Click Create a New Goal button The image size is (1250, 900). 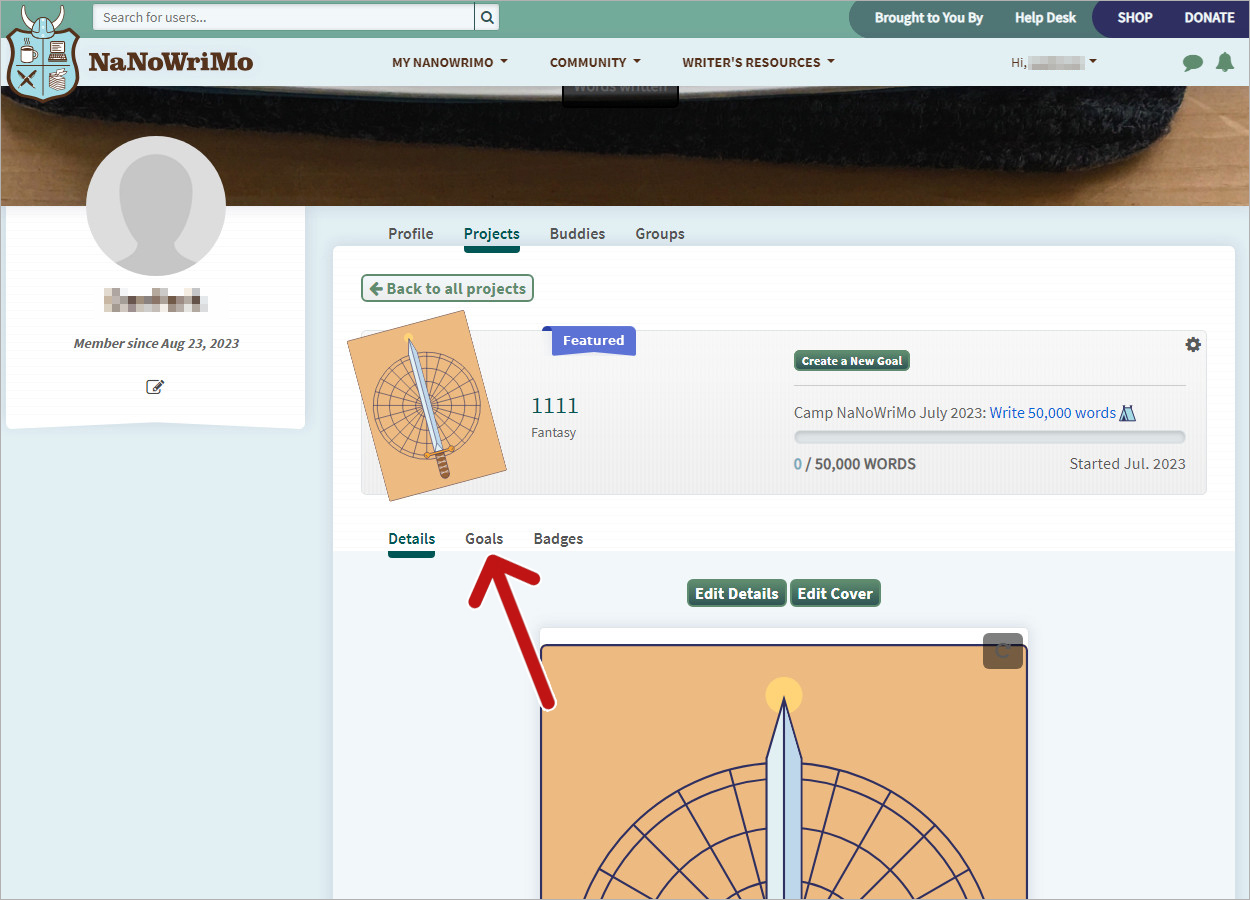coord(852,361)
